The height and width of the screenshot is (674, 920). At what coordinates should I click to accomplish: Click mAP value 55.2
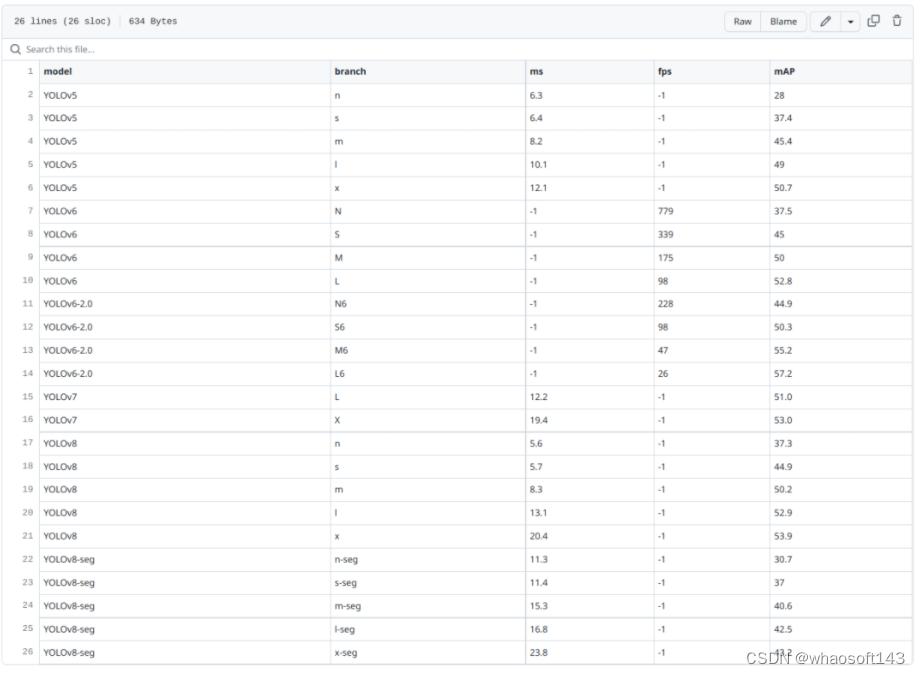[x=783, y=351]
